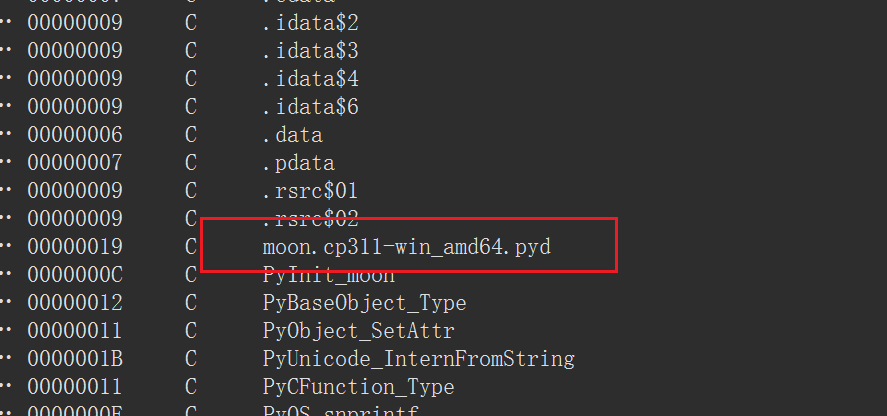This screenshot has height=416, width=887.
Task: Select the length value 00000006
Action: click(75, 134)
